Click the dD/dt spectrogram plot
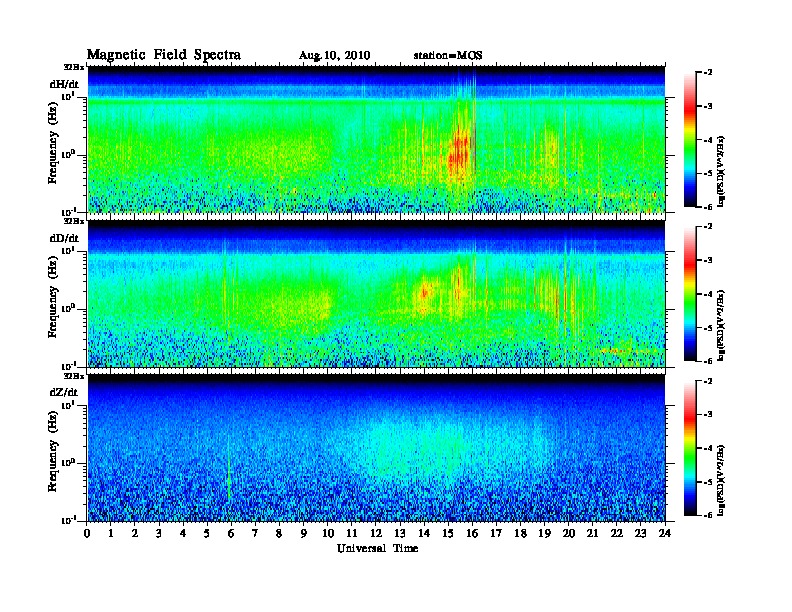This screenshot has height=612, width=792. pos(376,294)
